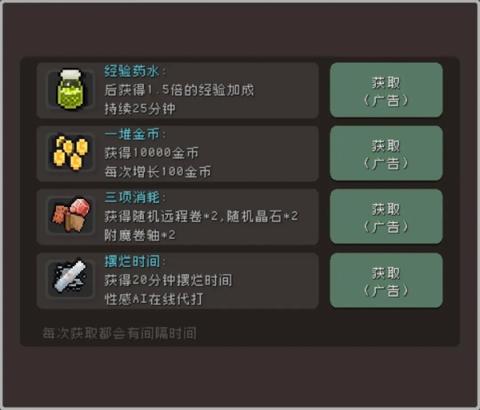Click the 持续25分钟 duration line
Image resolution: width=480 pixels, height=410 pixels.
coord(140,109)
